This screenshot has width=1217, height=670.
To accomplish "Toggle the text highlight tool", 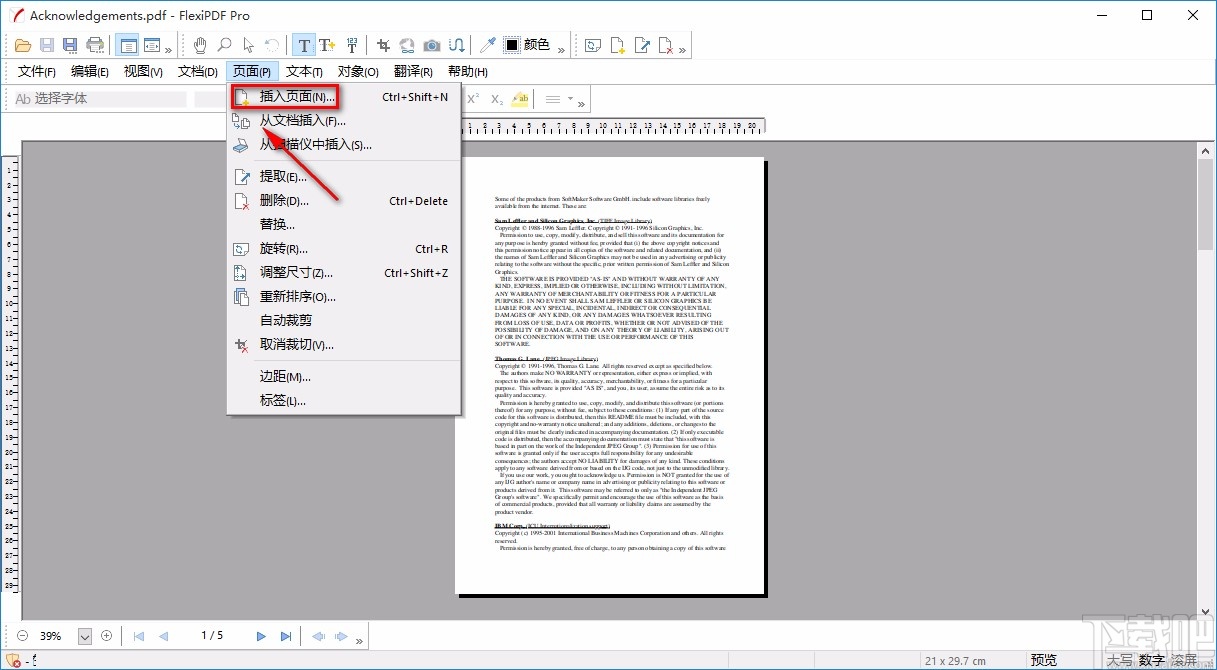I will click(x=520, y=98).
